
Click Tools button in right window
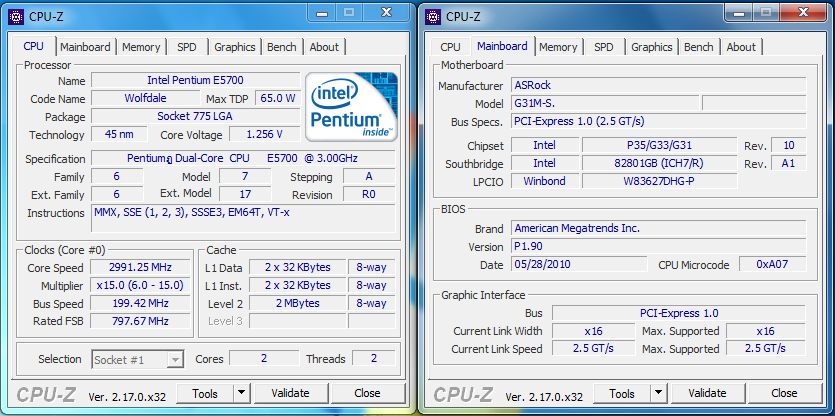point(622,394)
